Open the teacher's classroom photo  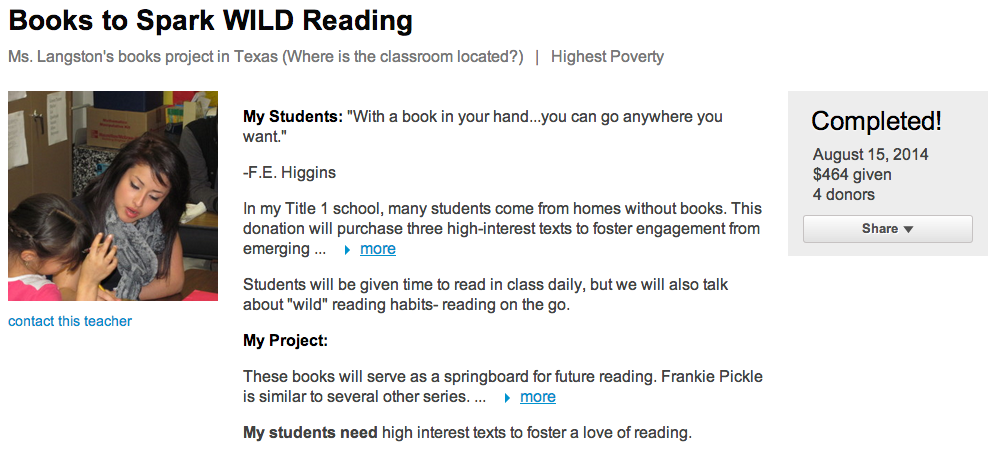tap(113, 196)
